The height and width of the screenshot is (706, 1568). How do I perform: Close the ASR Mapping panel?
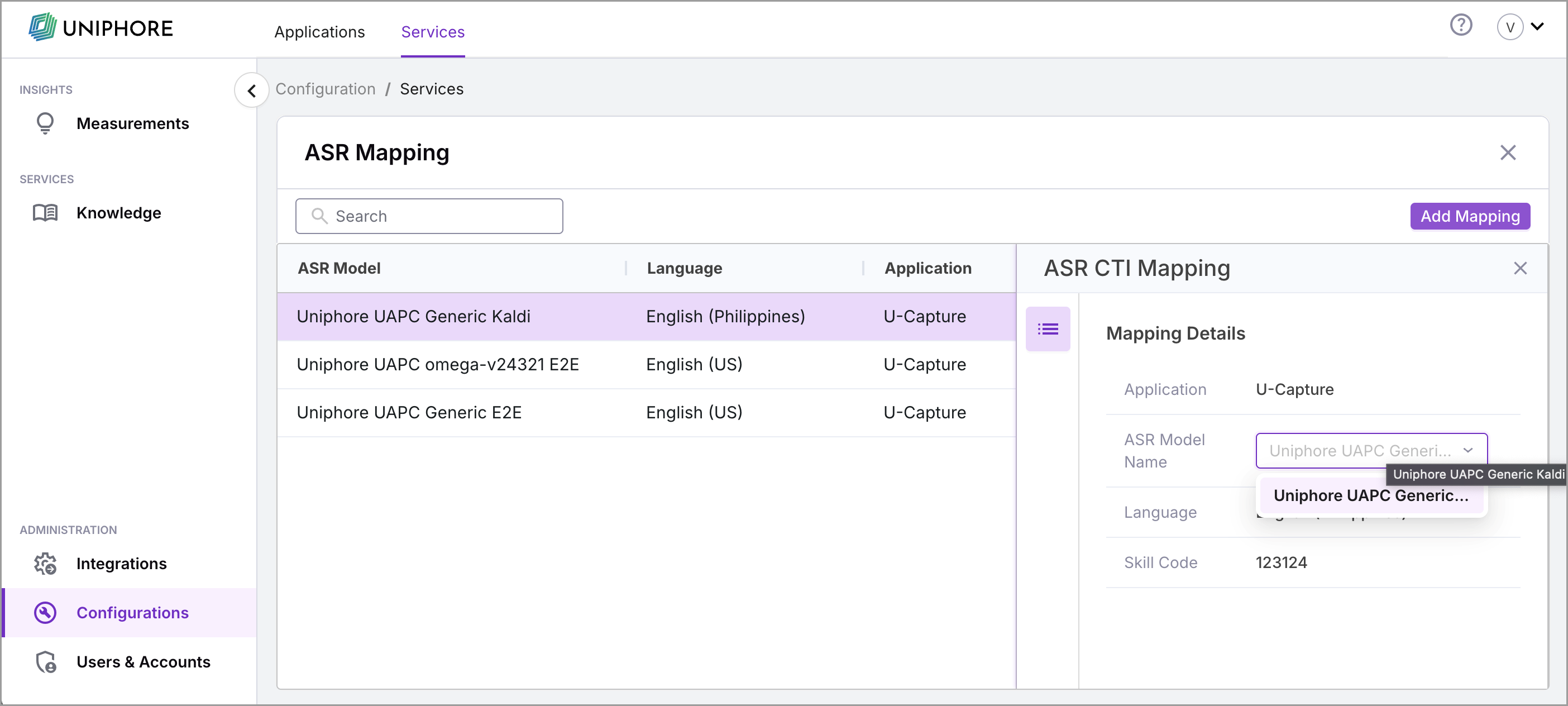click(1508, 153)
